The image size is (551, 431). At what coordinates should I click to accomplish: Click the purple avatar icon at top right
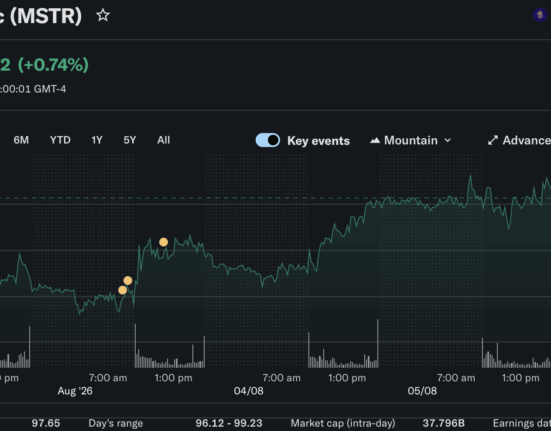click(x=539, y=15)
